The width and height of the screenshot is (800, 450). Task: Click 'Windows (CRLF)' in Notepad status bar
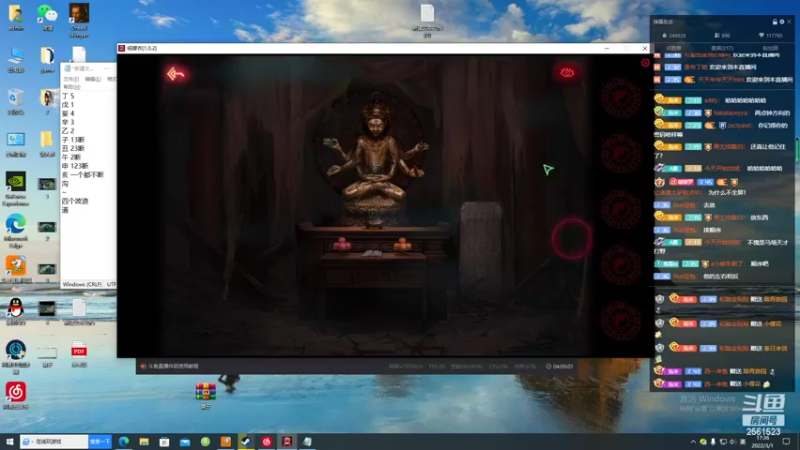[x=82, y=284]
